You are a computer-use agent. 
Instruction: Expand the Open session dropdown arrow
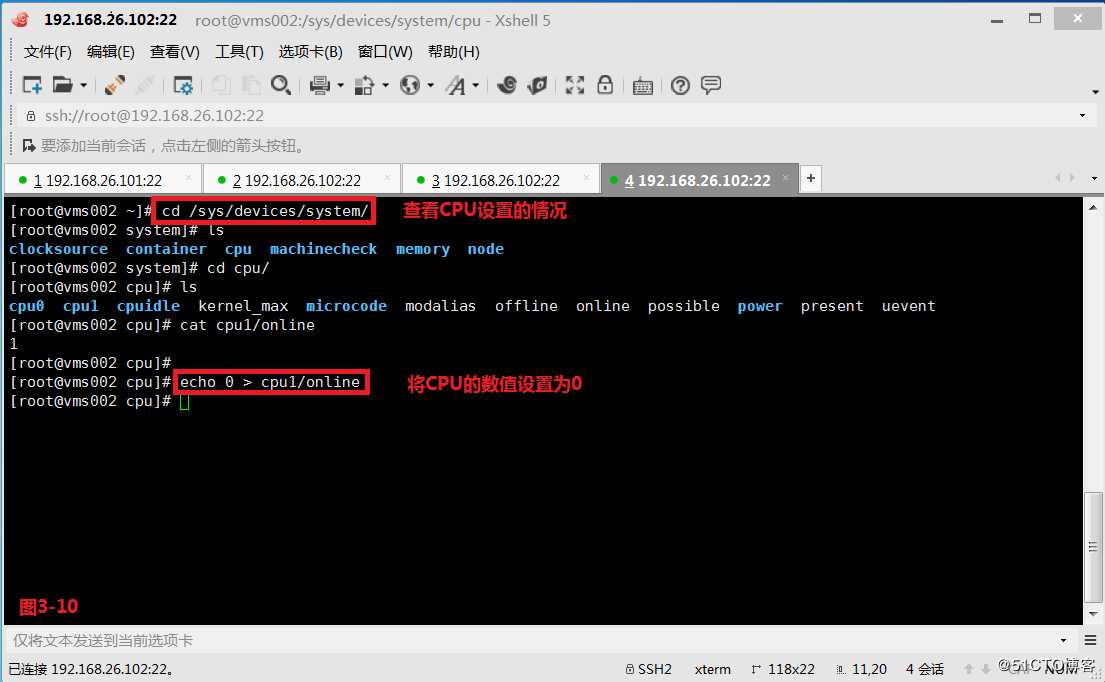[x=83, y=86]
